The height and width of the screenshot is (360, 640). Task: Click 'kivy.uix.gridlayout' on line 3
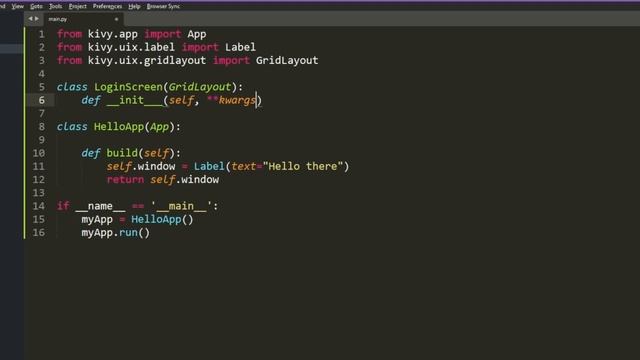pyautogui.click(x=147, y=60)
